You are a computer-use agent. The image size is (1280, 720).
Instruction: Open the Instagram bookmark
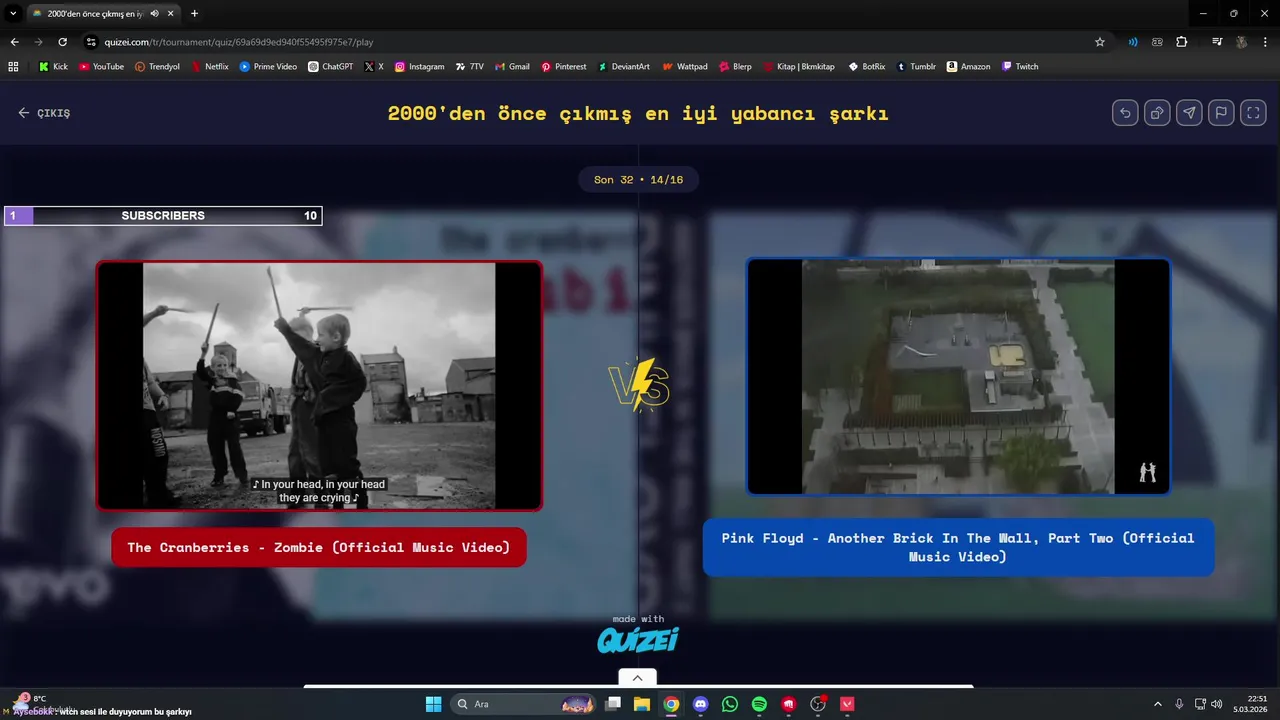point(419,67)
